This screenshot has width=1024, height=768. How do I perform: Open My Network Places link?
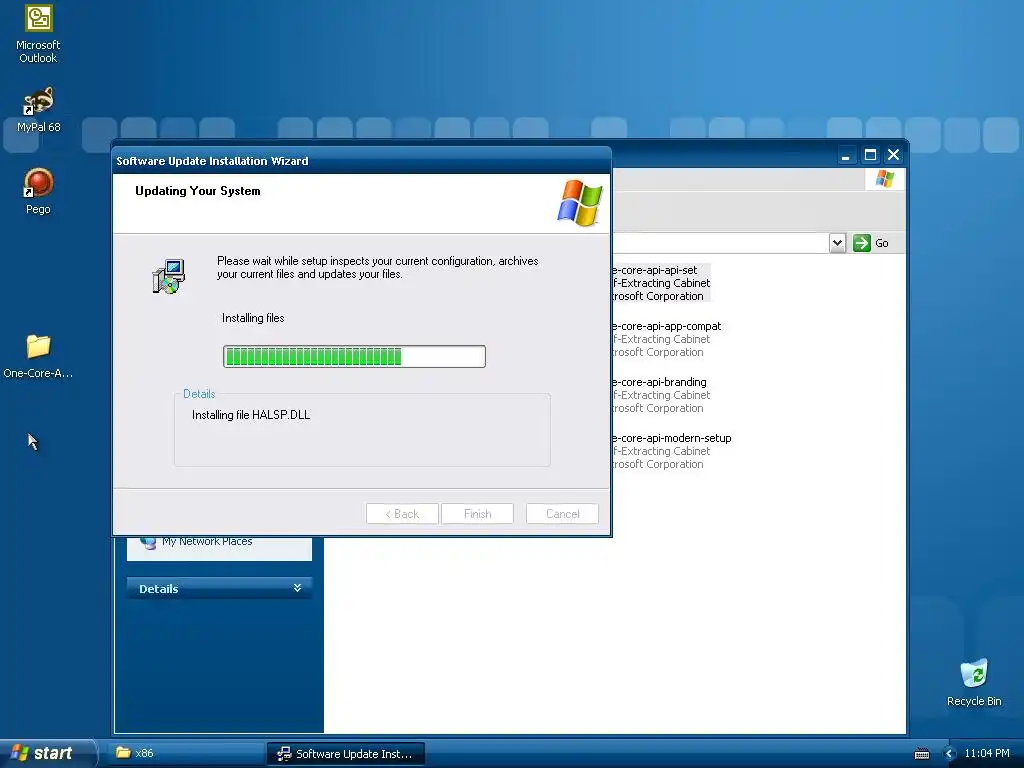click(207, 541)
